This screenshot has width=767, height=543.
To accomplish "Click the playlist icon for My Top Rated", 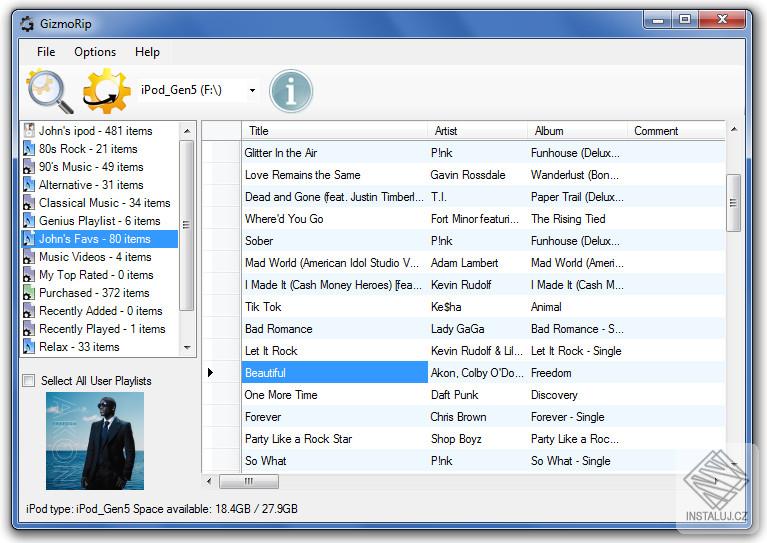I will click(x=29, y=275).
